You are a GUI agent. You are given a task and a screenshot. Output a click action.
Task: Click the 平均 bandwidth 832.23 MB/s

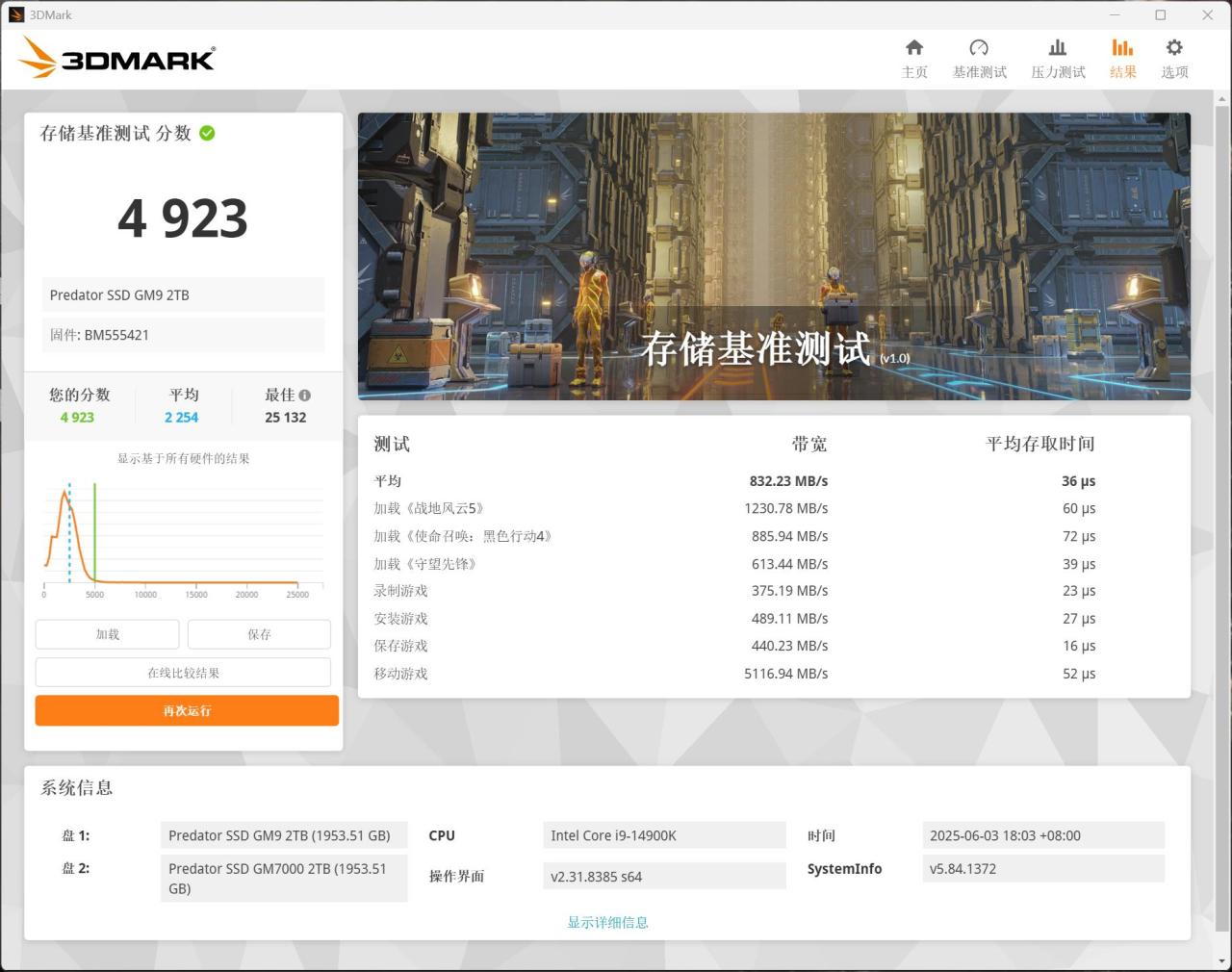point(788,481)
